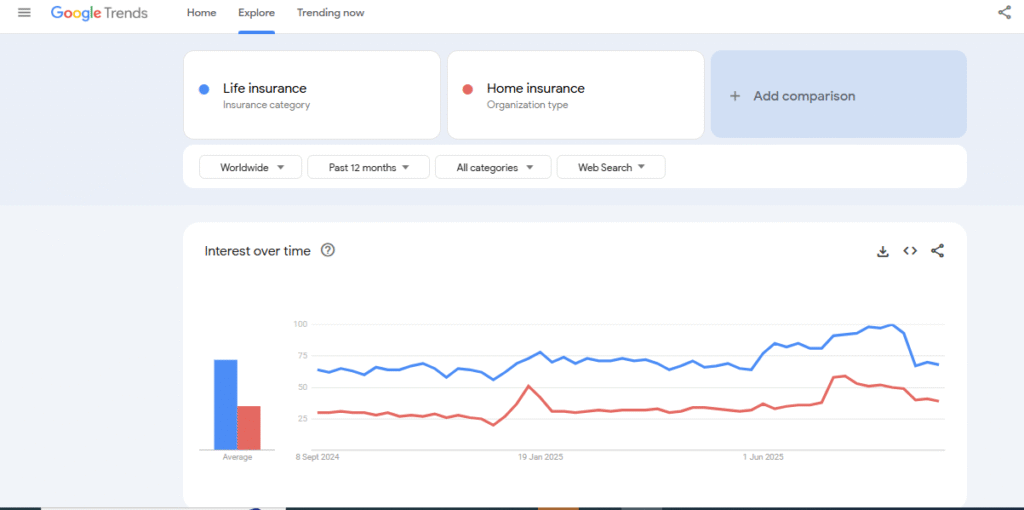
Task: Click plus icon in Add comparison
Action: [x=735, y=96]
